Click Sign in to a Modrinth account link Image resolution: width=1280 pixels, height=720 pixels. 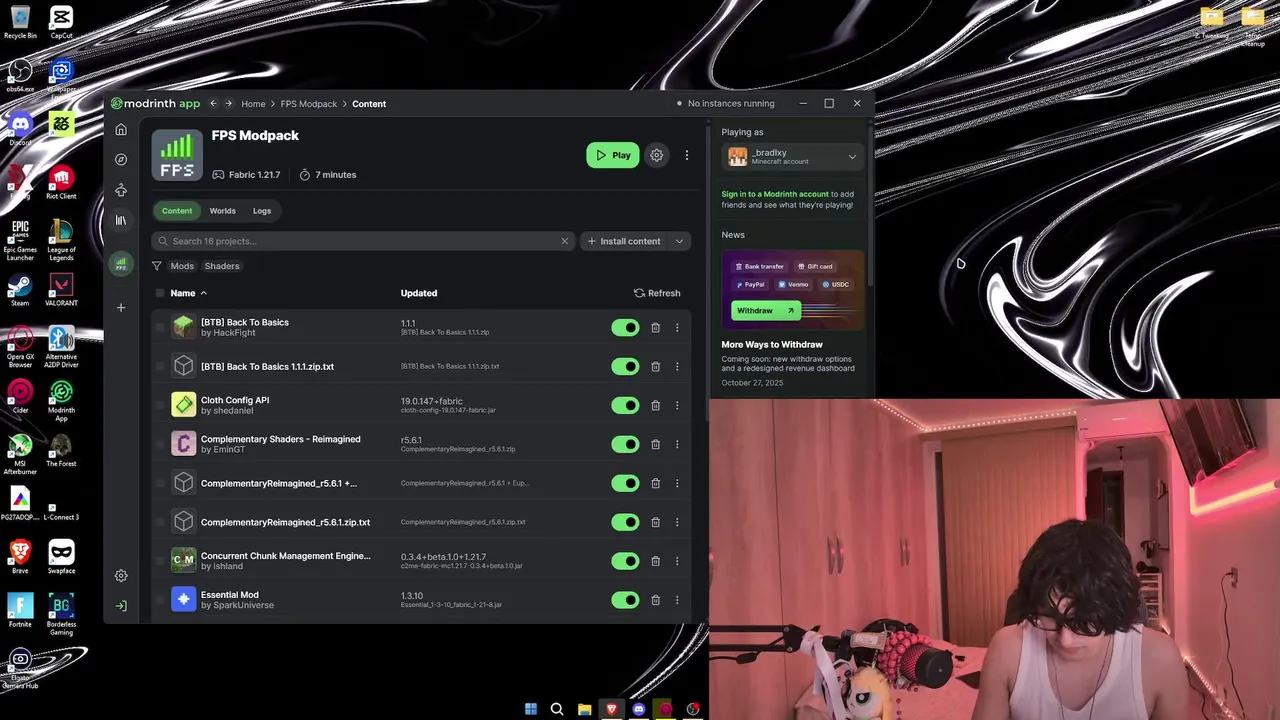[x=775, y=194]
